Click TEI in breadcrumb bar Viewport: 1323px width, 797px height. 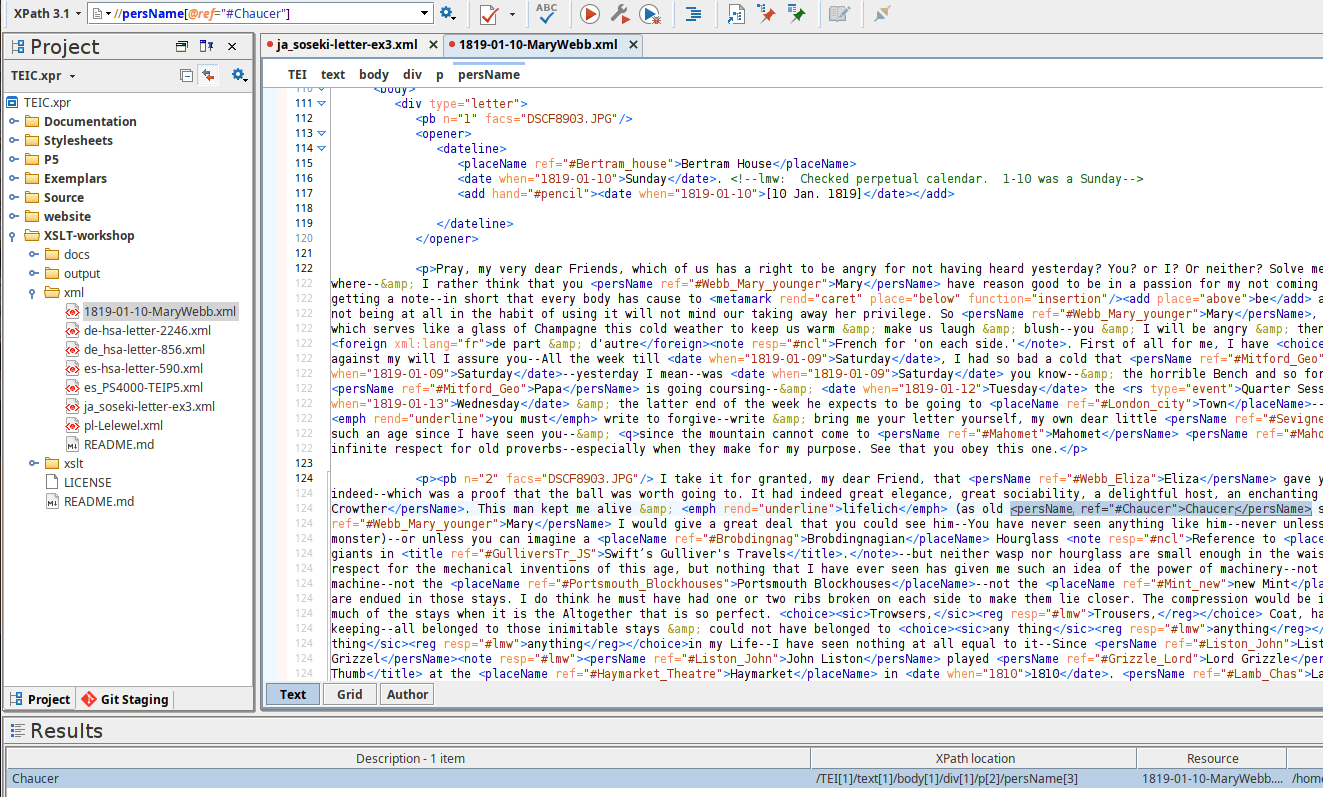click(x=297, y=75)
